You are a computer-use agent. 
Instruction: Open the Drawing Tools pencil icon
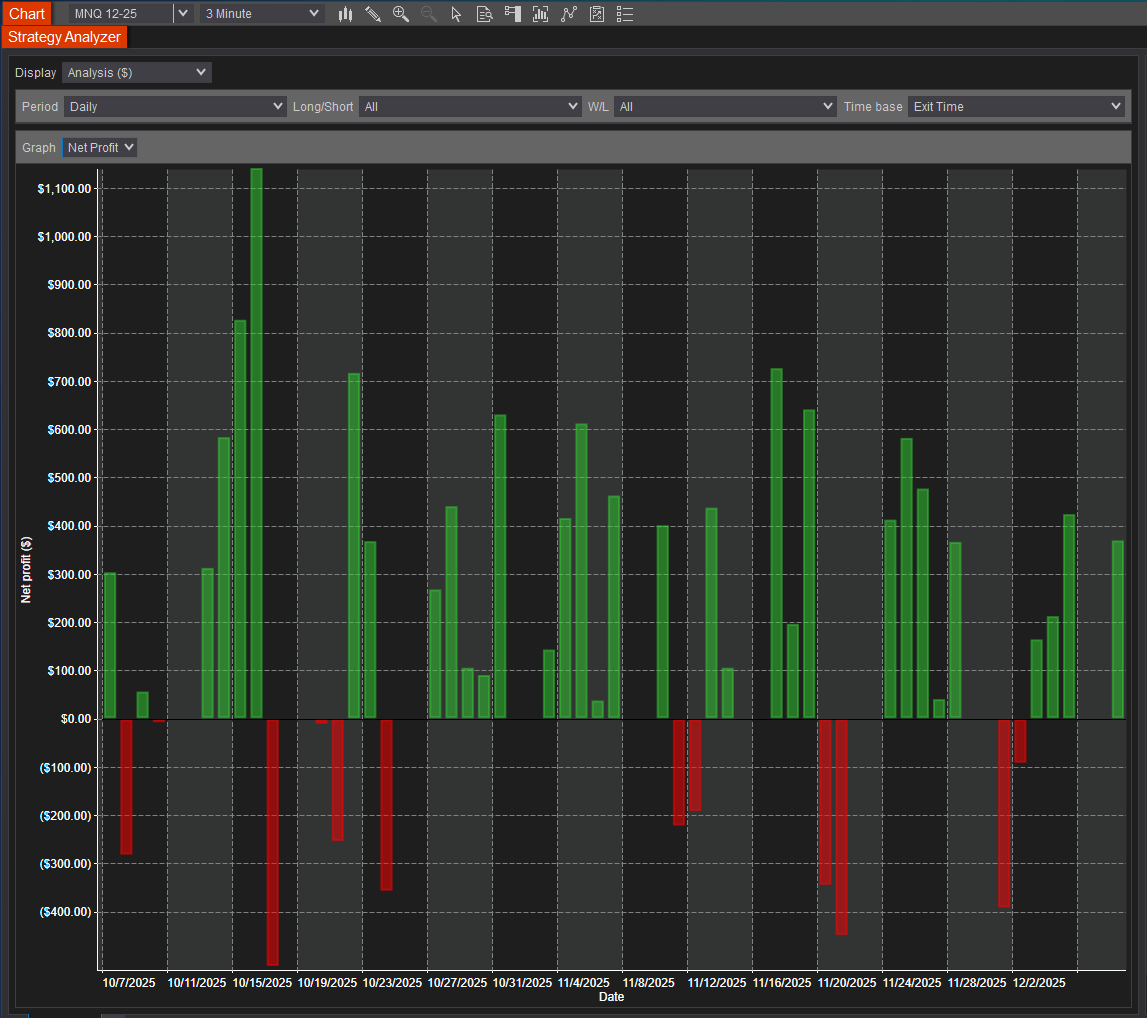coord(373,14)
